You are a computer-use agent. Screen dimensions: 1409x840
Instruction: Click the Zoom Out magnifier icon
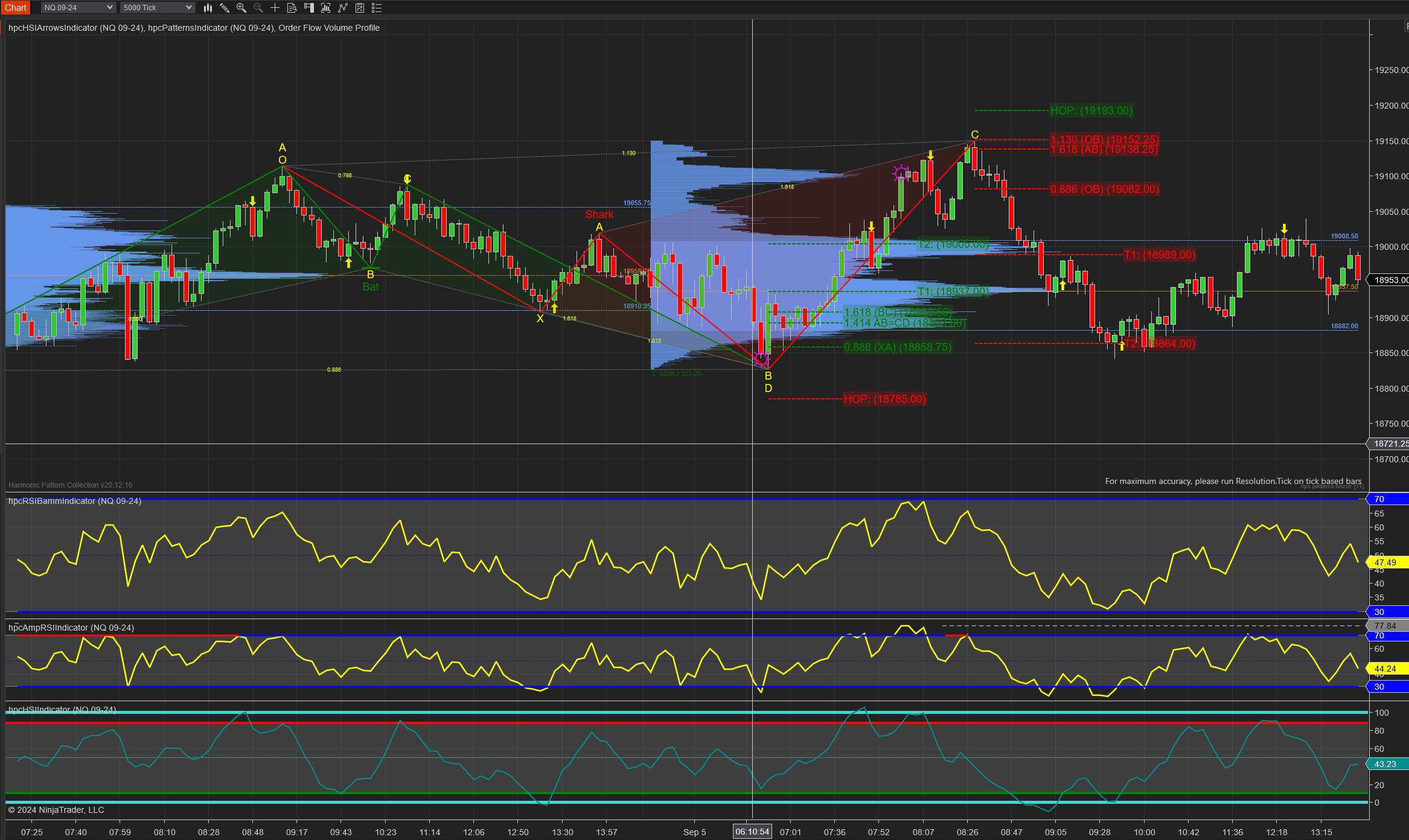point(258,8)
